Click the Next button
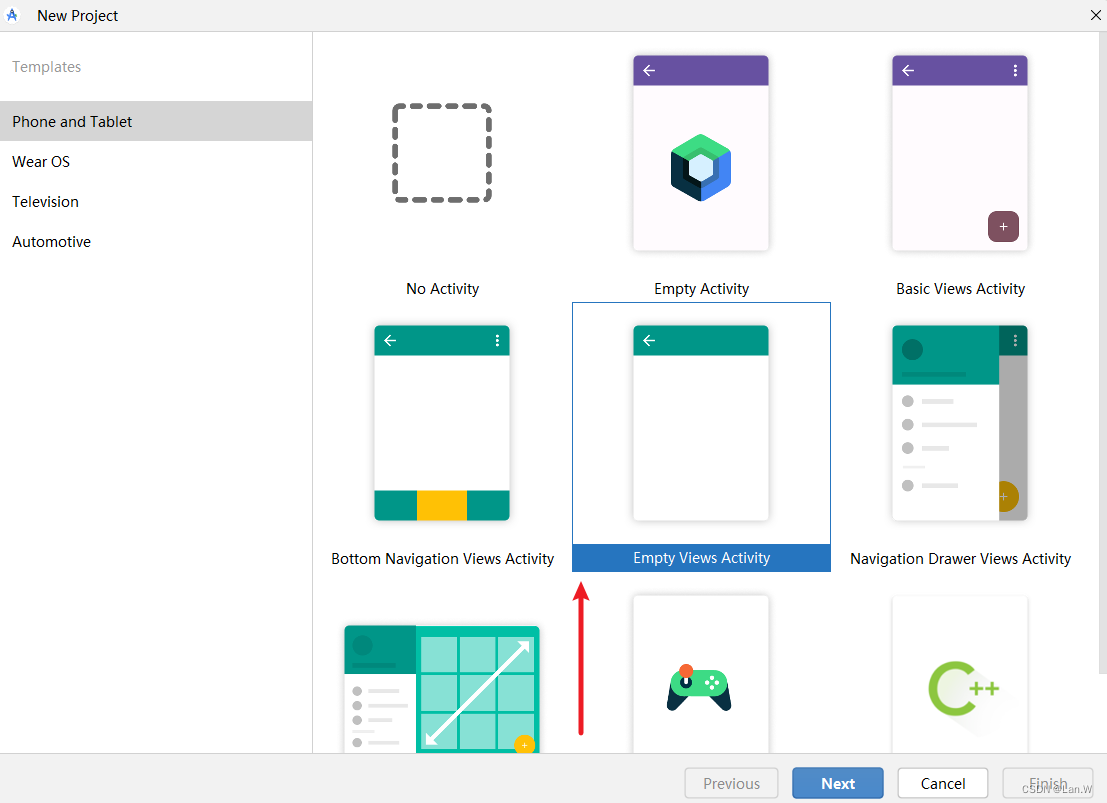 pyautogui.click(x=837, y=783)
